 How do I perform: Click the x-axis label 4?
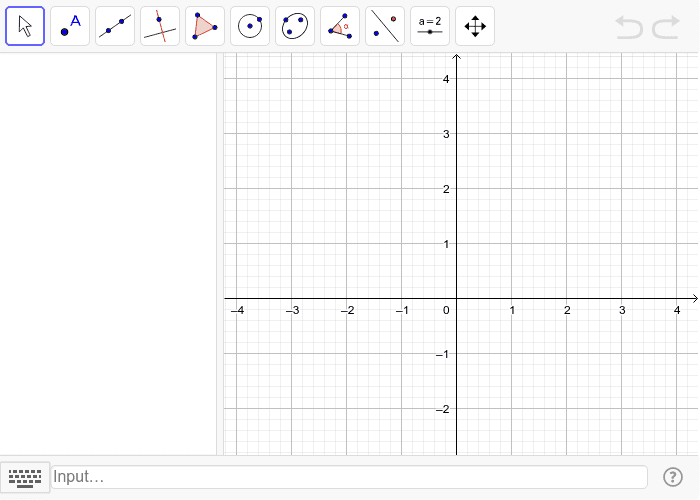[677, 310]
